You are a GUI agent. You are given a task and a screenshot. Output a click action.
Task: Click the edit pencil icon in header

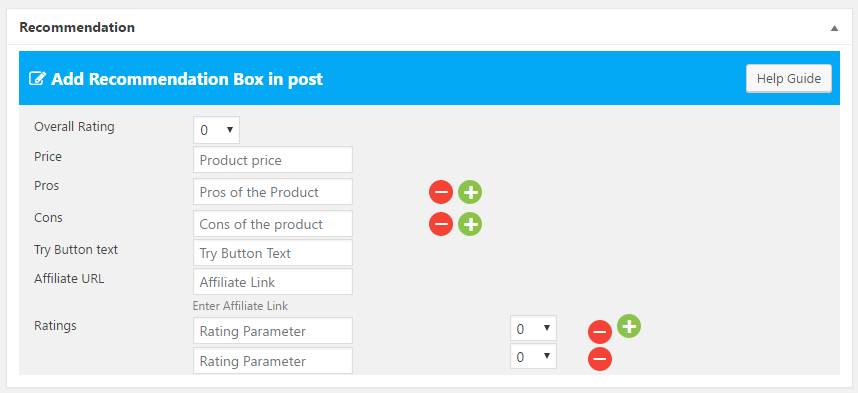37,79
